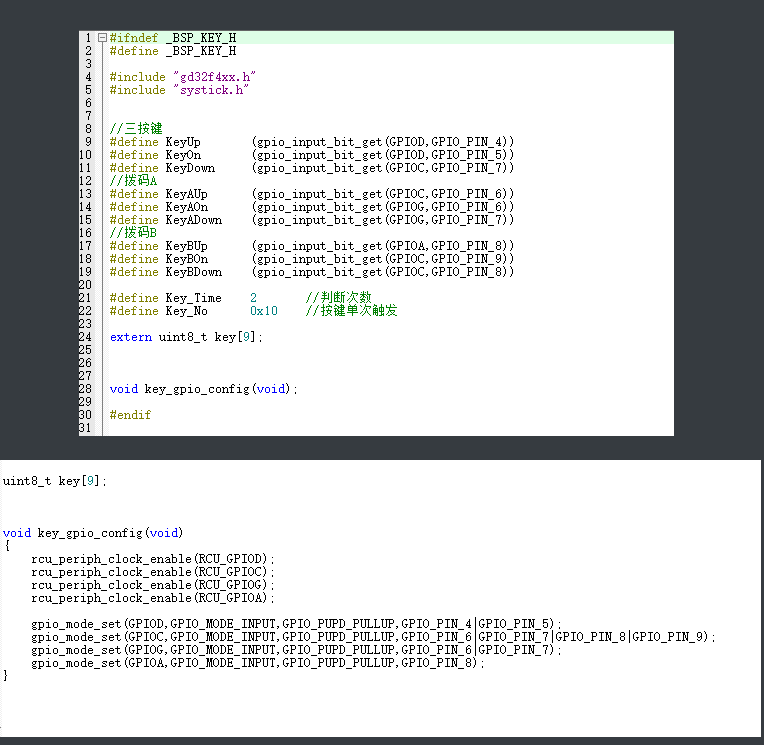764x745 pixels.
Task: Click the //三按键 comment
Action: 136,129
